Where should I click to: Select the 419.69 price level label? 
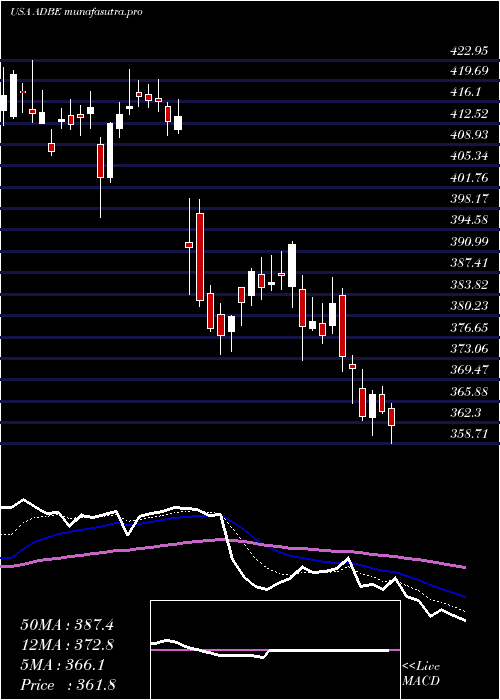pyautogui.click(x=468, y=71)
